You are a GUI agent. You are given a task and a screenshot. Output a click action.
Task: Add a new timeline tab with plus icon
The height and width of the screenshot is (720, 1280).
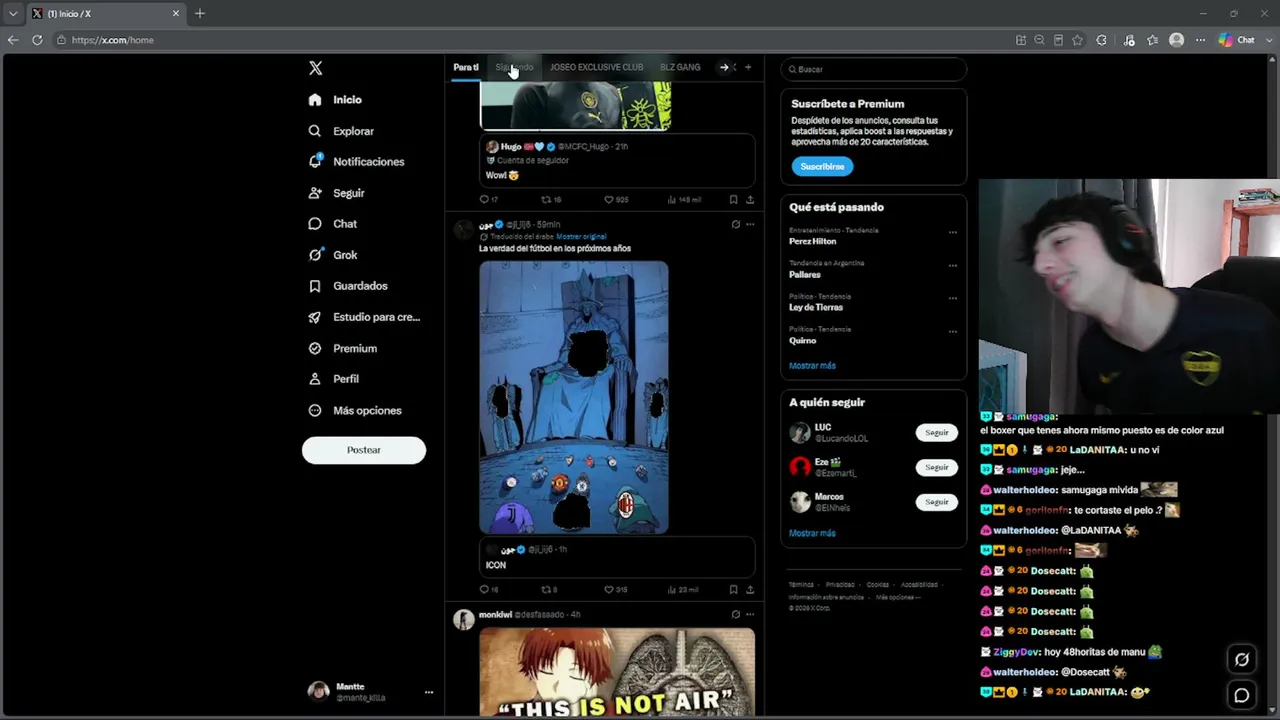click(747, 67)
